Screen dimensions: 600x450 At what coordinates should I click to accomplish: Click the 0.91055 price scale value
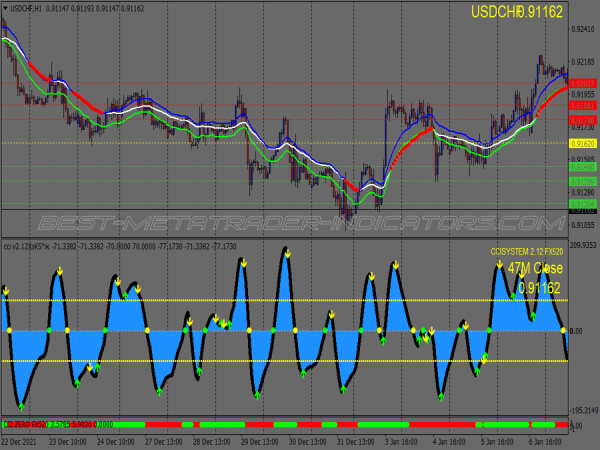click(583, 225)
